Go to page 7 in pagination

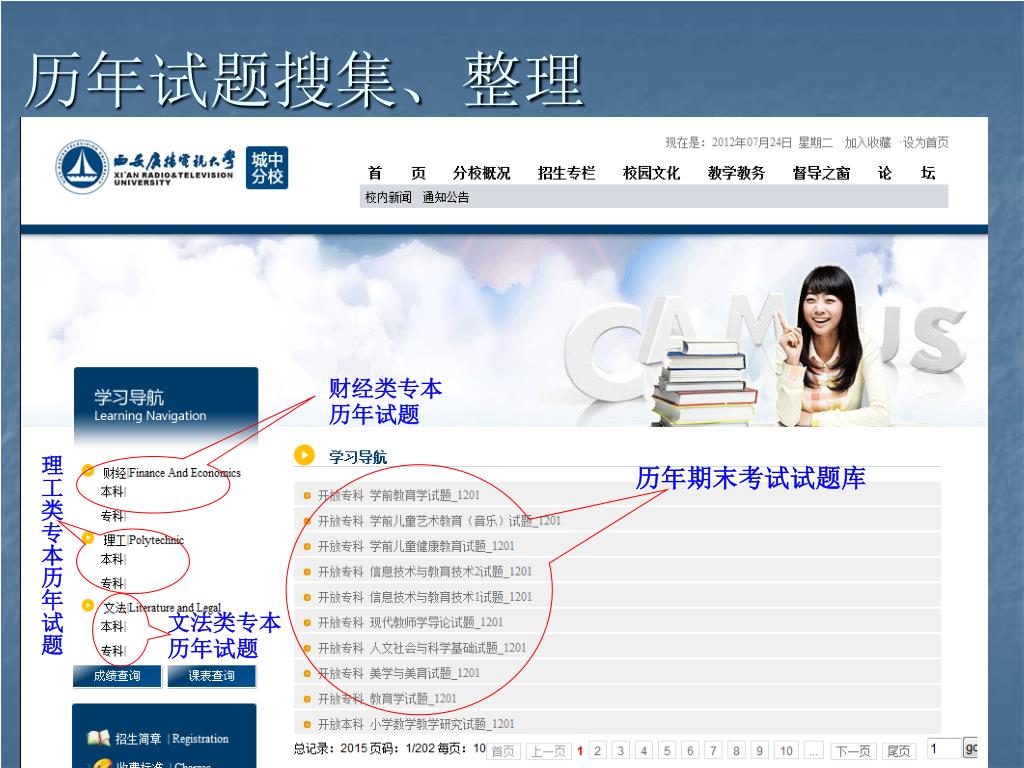(713, 751)
